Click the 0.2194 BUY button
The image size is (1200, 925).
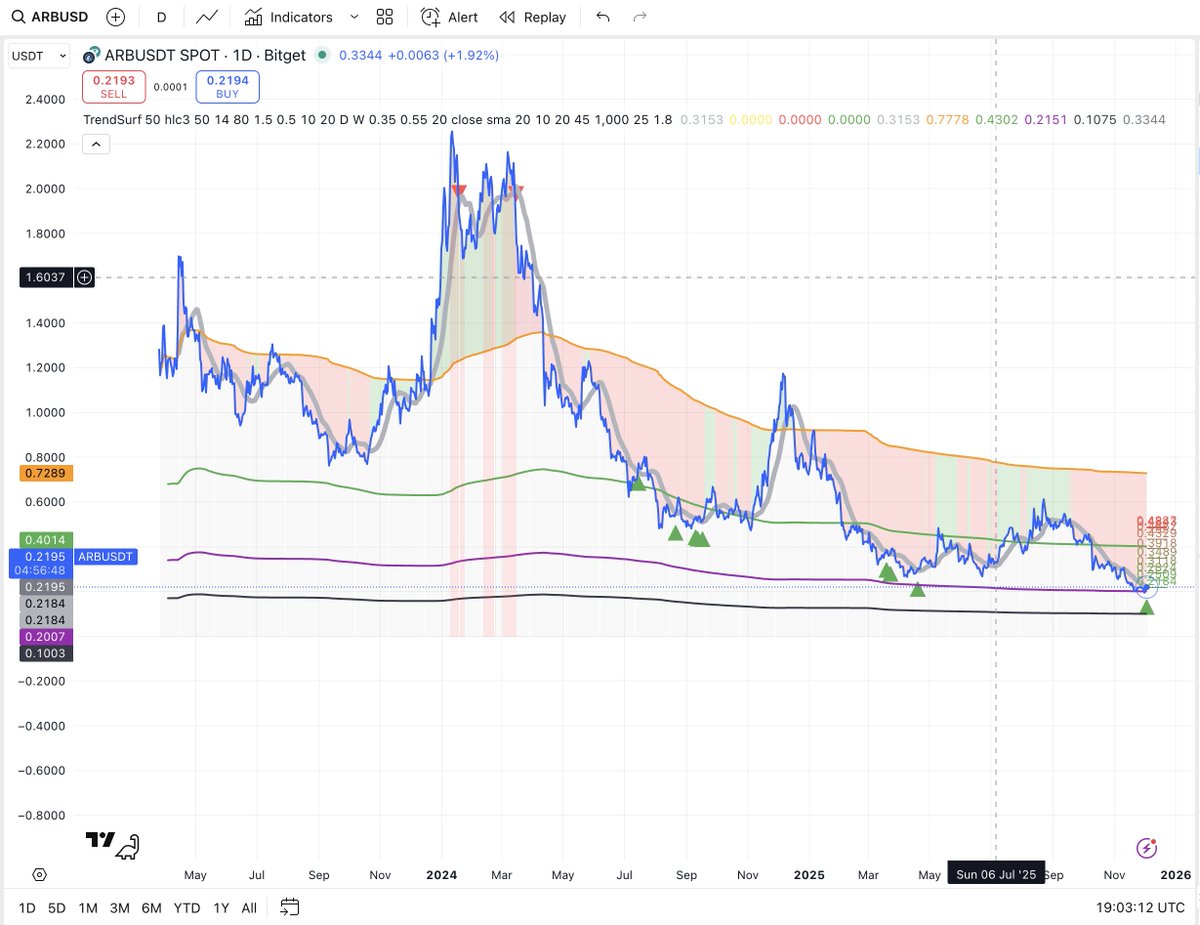[x=227, y=87]
